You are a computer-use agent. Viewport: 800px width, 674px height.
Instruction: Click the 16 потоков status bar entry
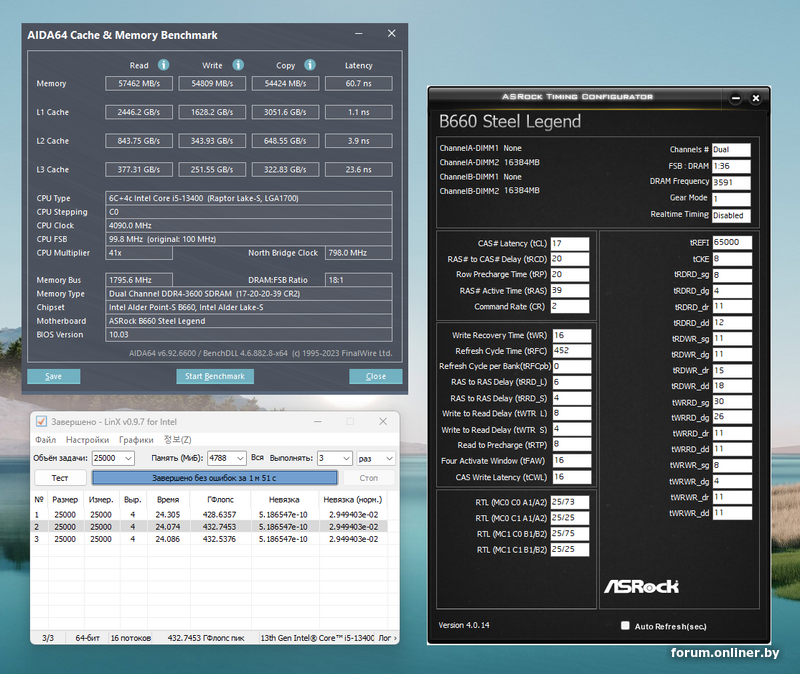[x=131, y=638]
